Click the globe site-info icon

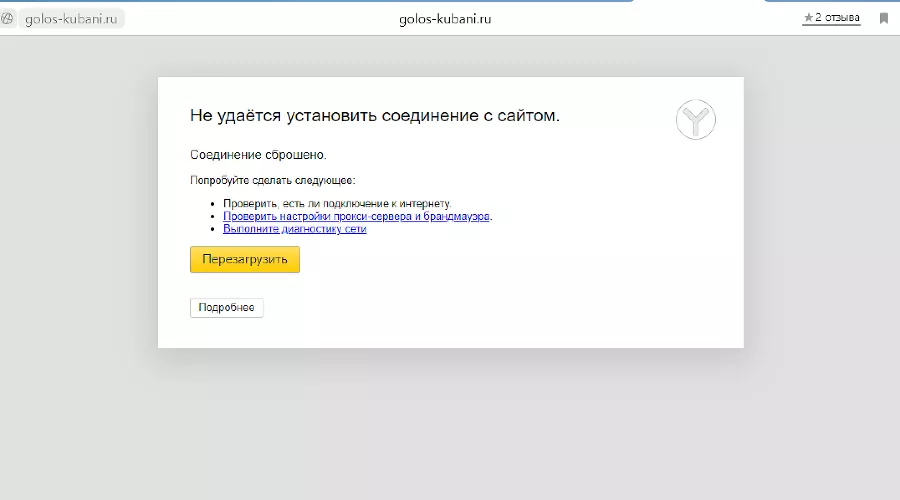pyautogui.click(x=7, y=18)
